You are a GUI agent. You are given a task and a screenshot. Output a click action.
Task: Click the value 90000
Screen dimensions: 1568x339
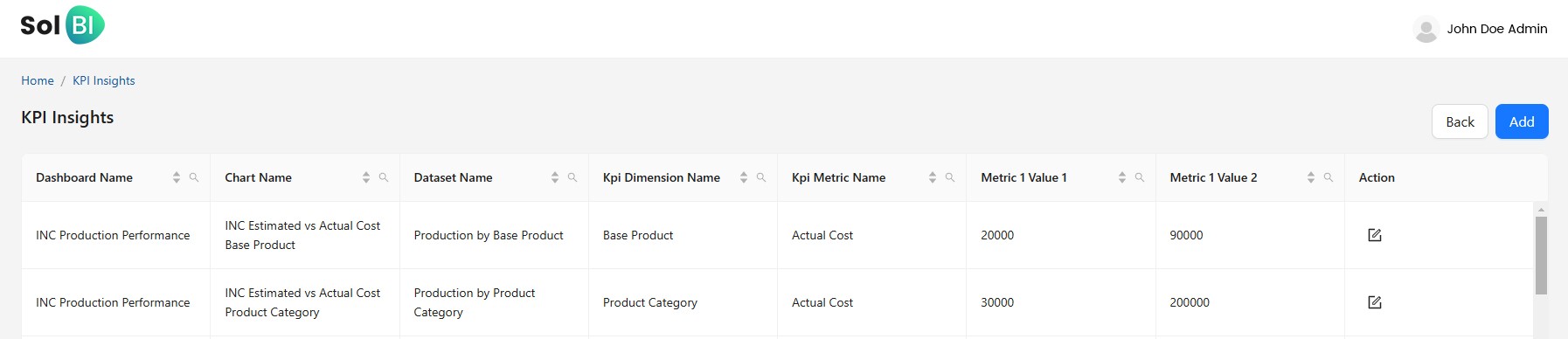coord(1186,235)
